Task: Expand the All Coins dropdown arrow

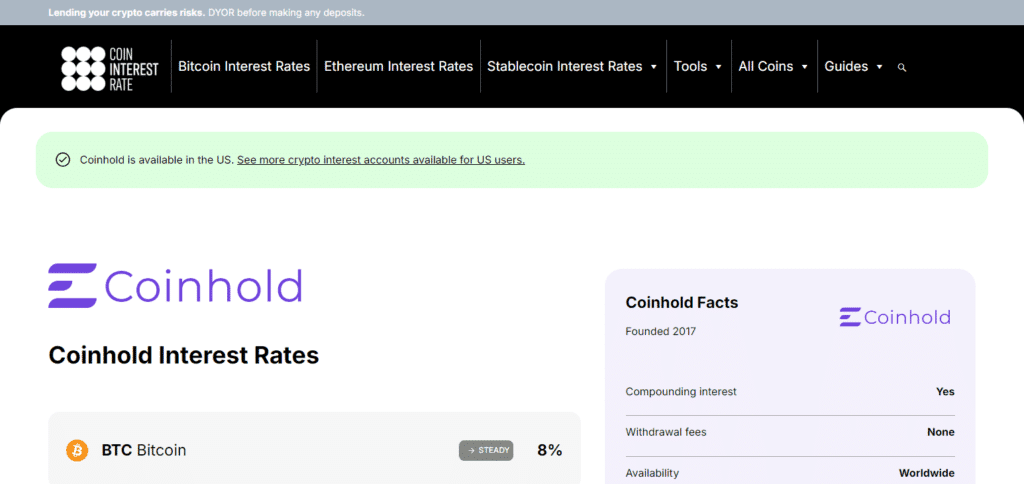Action: click(x=805, y=67)
